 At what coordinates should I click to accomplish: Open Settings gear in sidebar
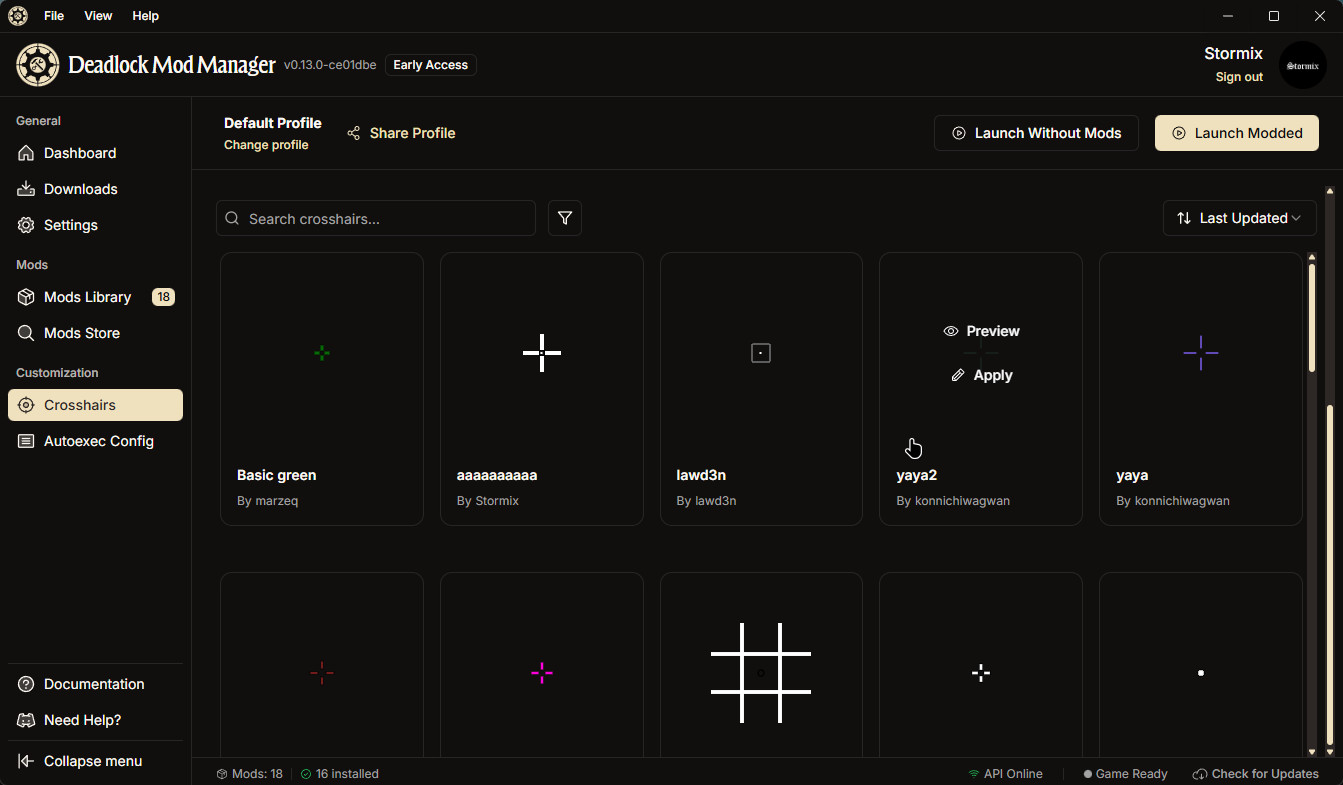pos(26,225)
